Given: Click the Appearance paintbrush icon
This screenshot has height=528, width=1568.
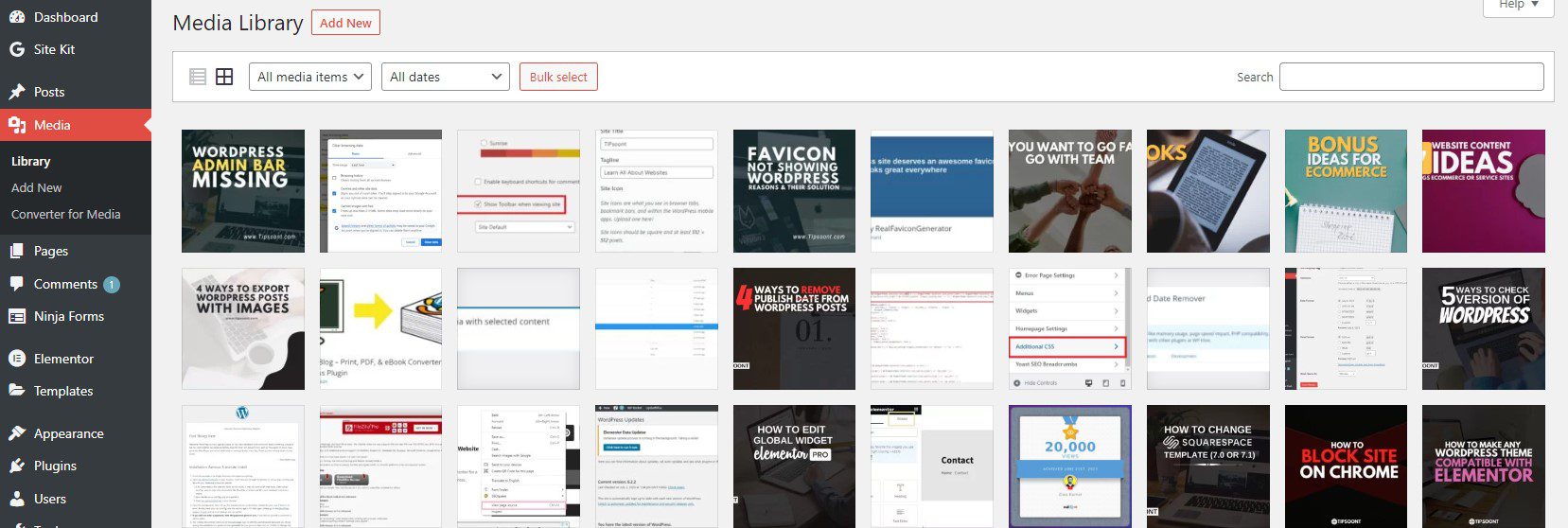Looking at the screenshot, I should (16, 433).
